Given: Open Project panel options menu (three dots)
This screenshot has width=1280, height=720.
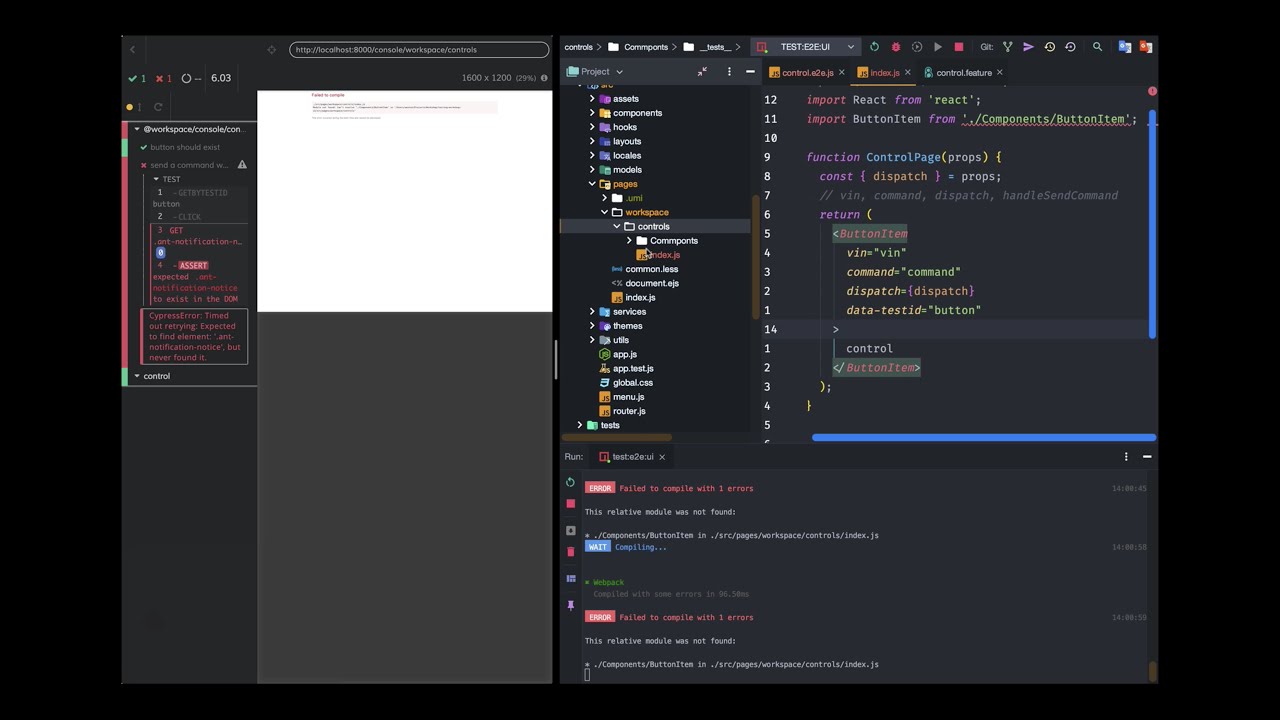Looking at the screenshot, I should tap(729, 72).
